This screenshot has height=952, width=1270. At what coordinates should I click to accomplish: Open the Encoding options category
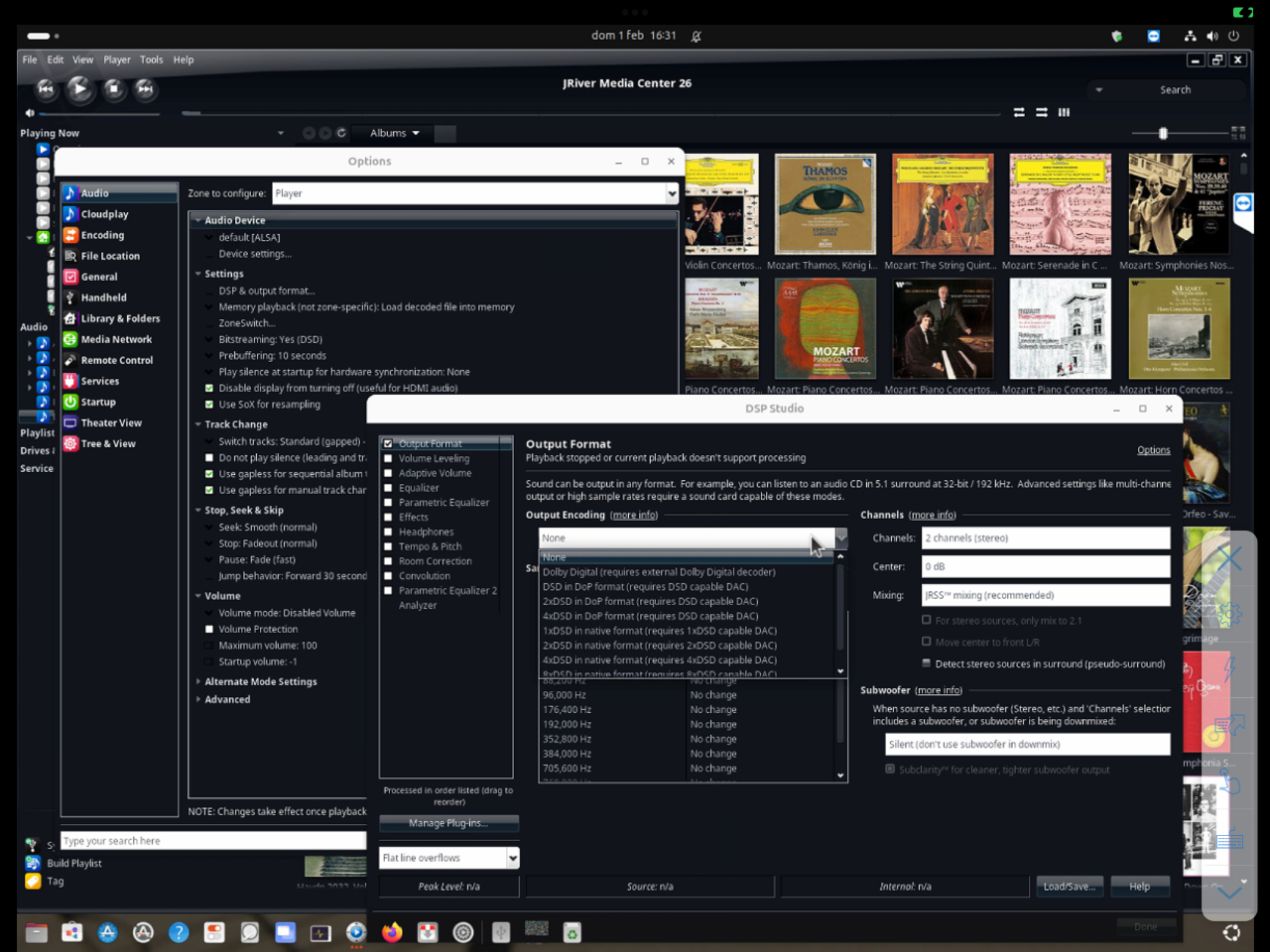click(102, 235)
